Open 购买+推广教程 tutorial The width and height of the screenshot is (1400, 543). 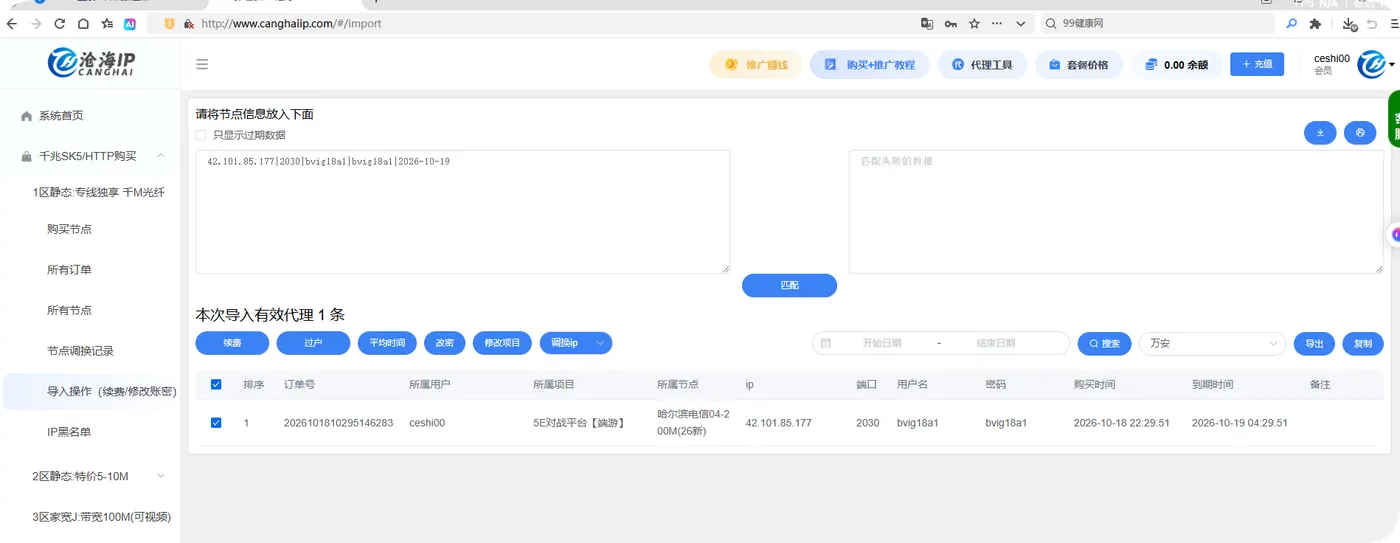coord(869,64)
